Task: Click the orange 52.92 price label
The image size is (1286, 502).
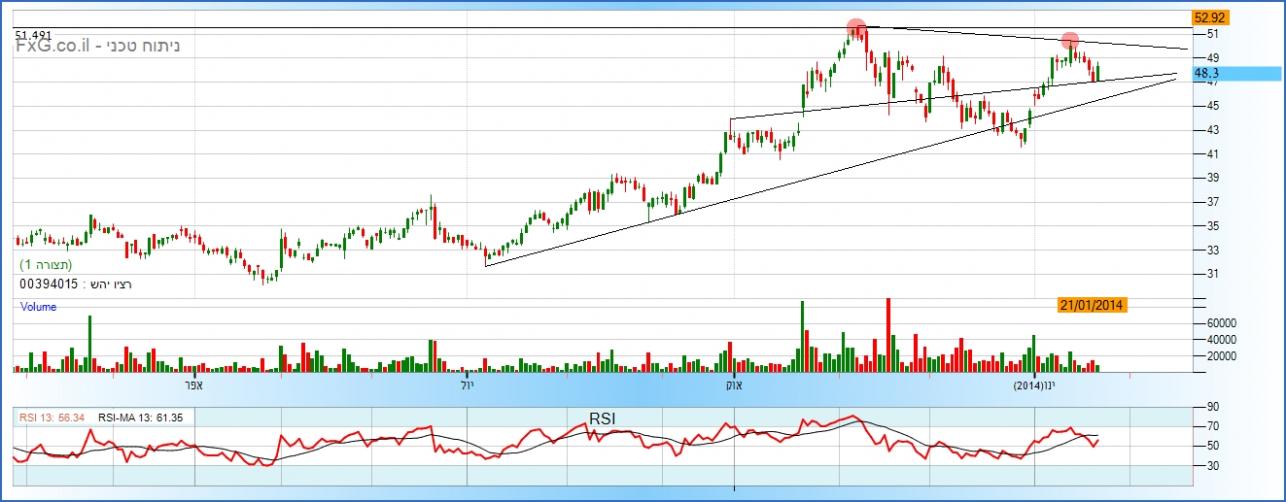Action: [x=1207, y=17]
